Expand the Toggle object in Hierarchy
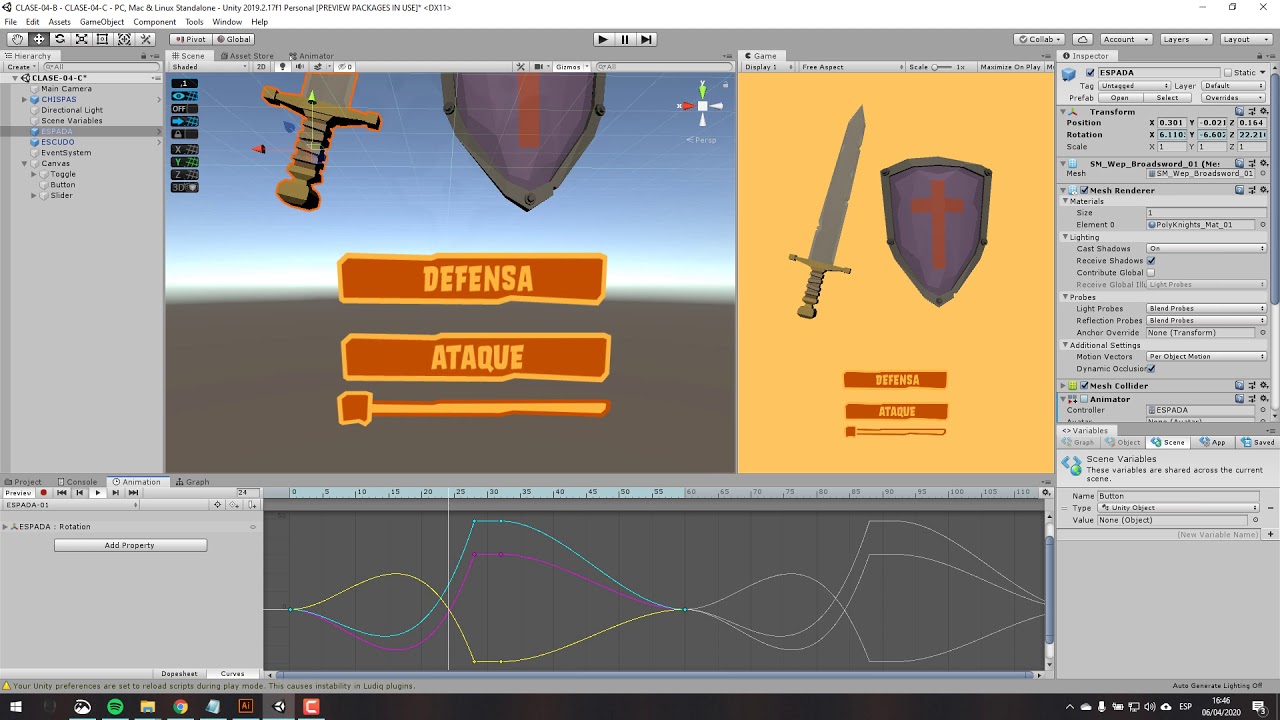This screenshot has height=720, width=1280. click(x=34, y=174)
